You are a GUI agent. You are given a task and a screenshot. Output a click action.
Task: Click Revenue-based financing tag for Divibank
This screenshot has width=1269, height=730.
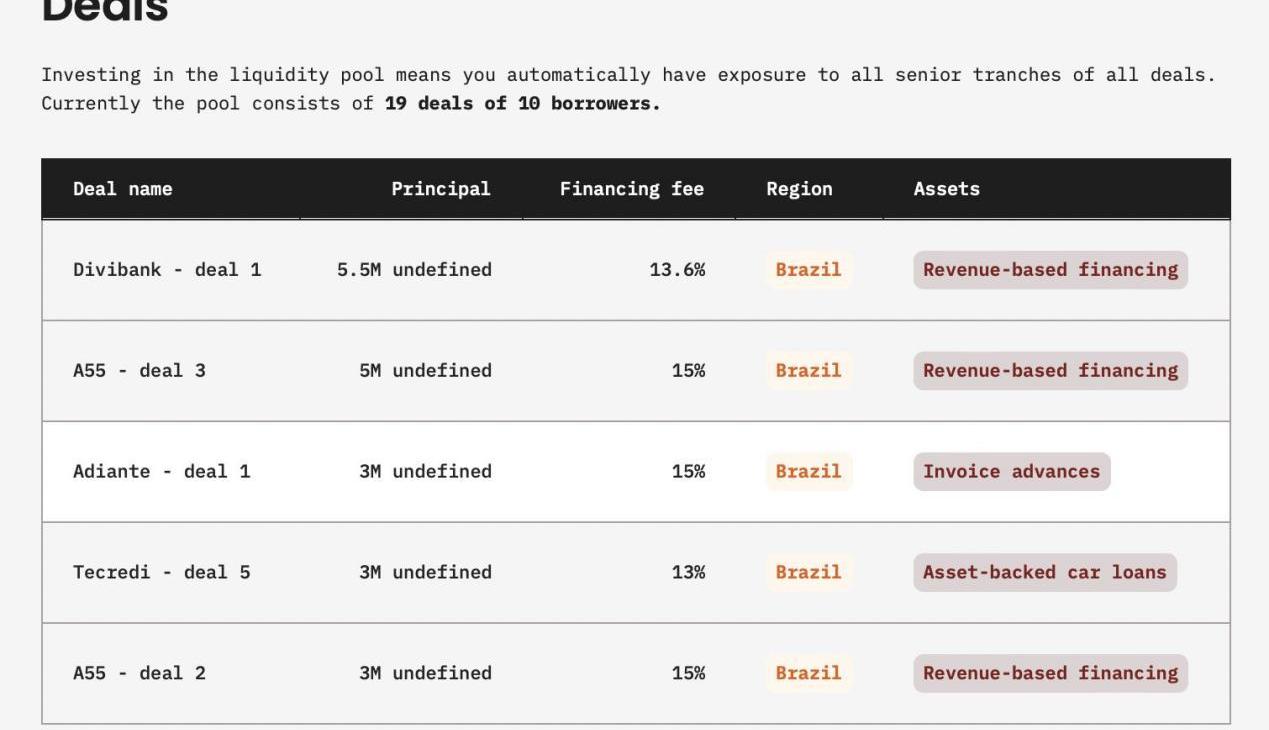point(1050,270)
